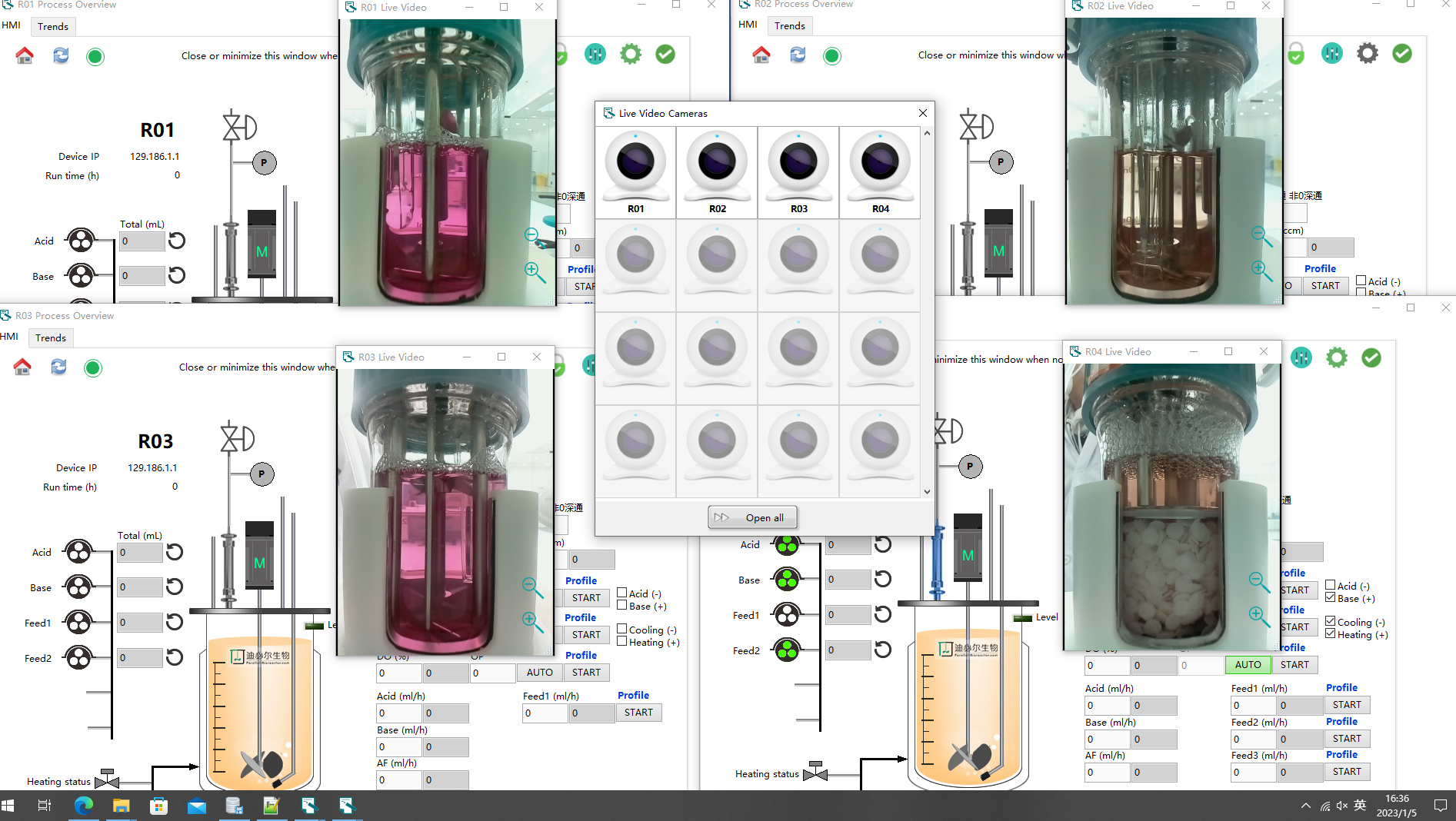Screen dimensions: 1456x821
Task: Reset the Feed1 total in R04 window
Action: click(x=883, y=614)
